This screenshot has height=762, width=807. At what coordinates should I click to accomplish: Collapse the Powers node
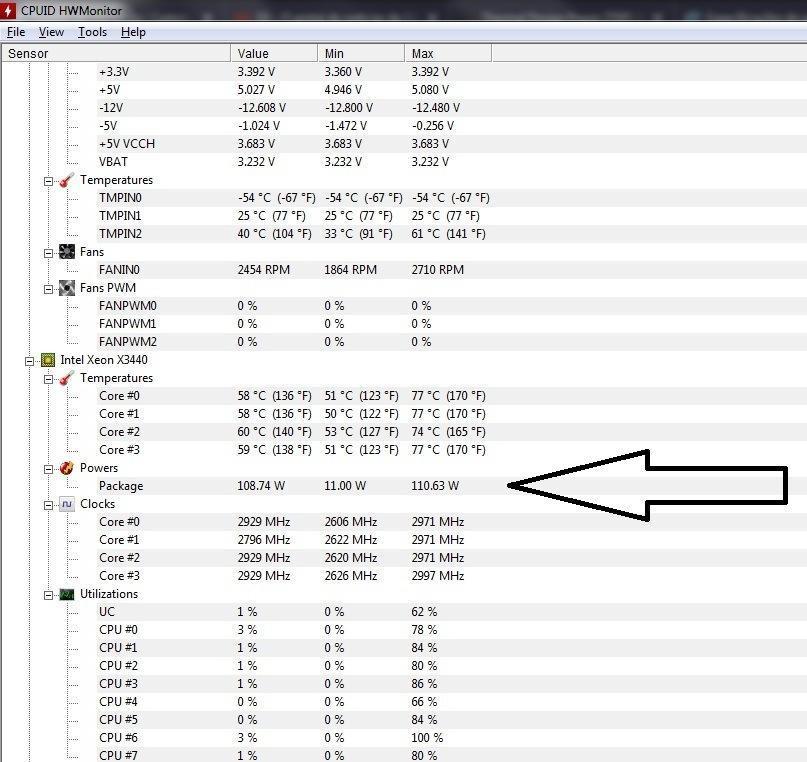(48, 469)
